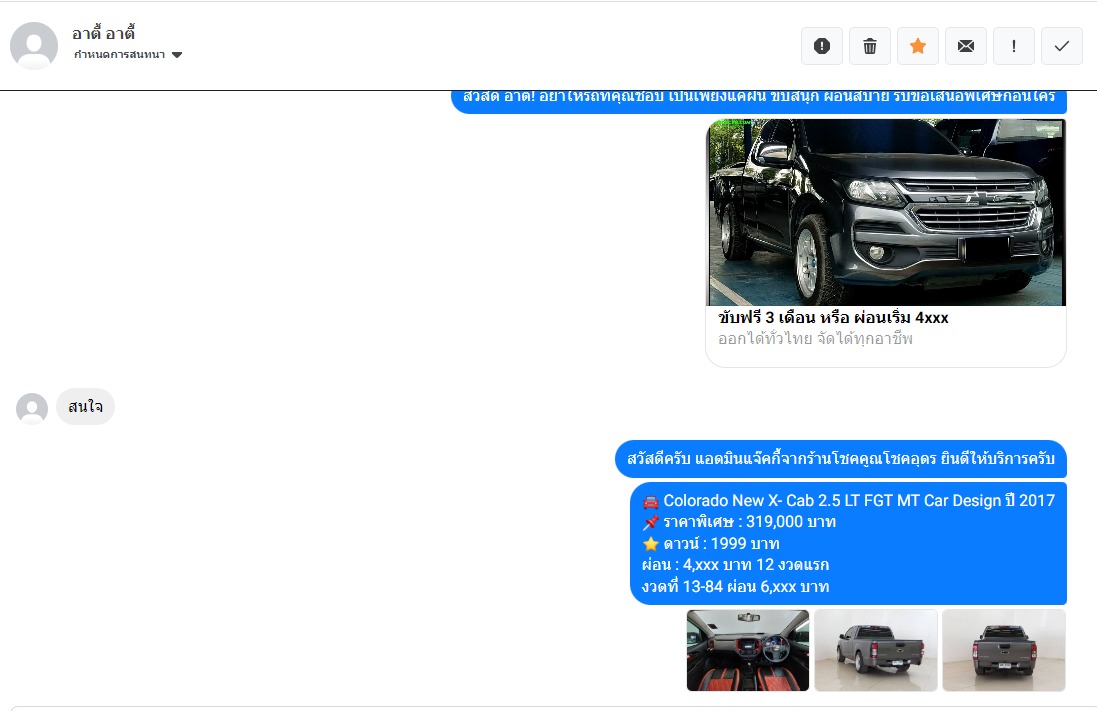
Task: Select the partially visible top blue message
Action: (759, 101)
